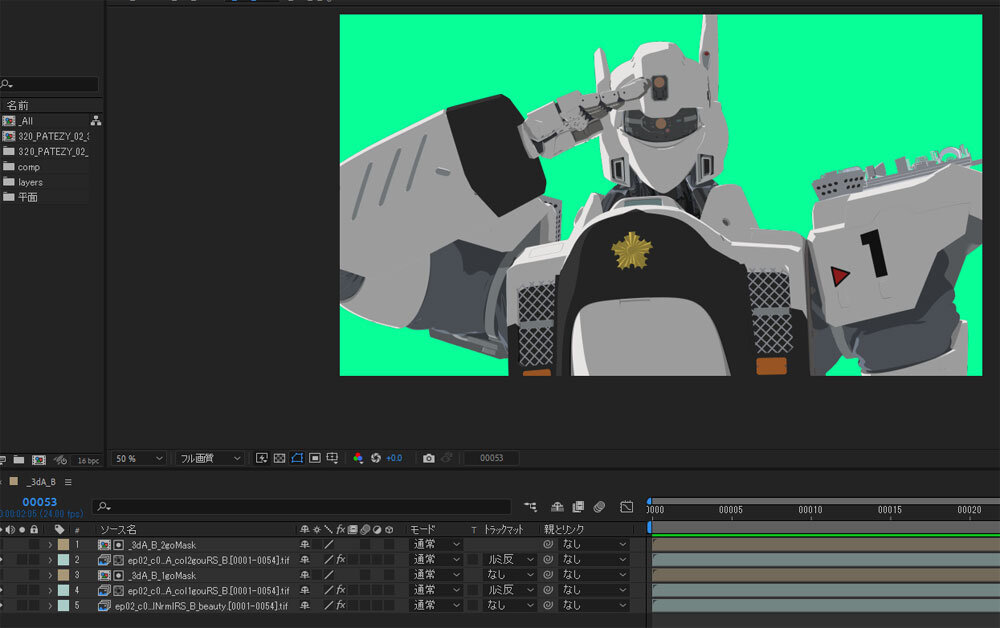Toggle lock box for layer 3

34,574
